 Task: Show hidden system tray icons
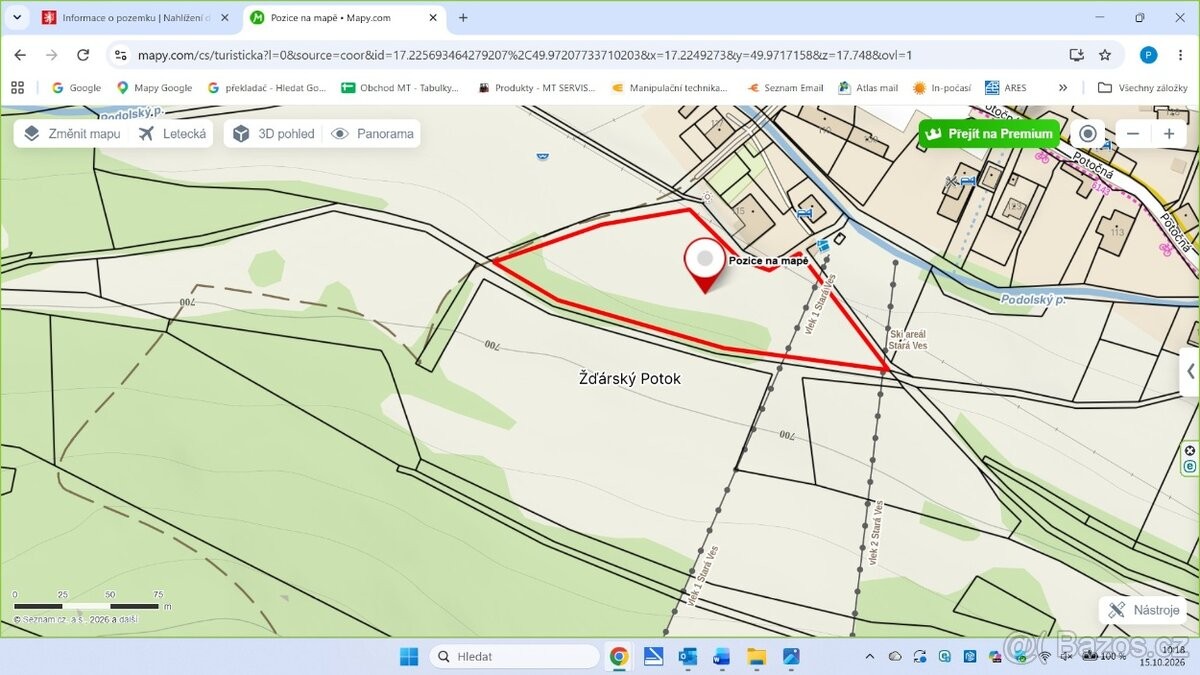[870, 656]
